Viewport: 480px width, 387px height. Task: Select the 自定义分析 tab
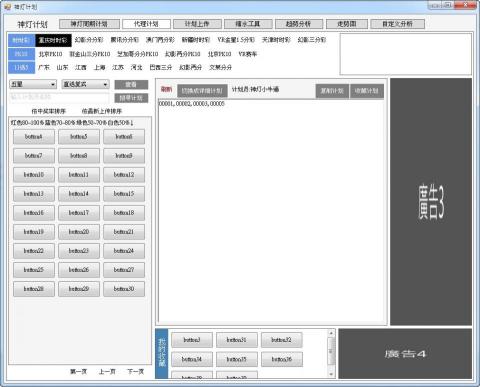(x=397, y=24)
